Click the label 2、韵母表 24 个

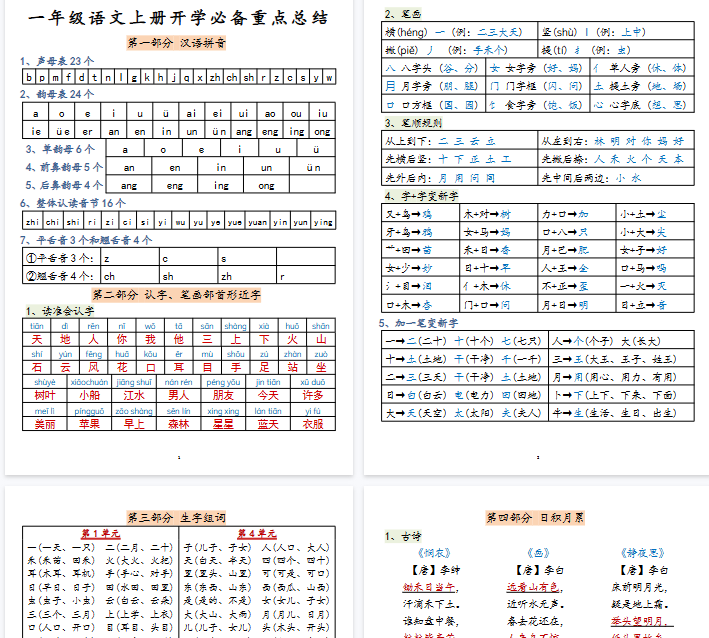click(57, 94)
